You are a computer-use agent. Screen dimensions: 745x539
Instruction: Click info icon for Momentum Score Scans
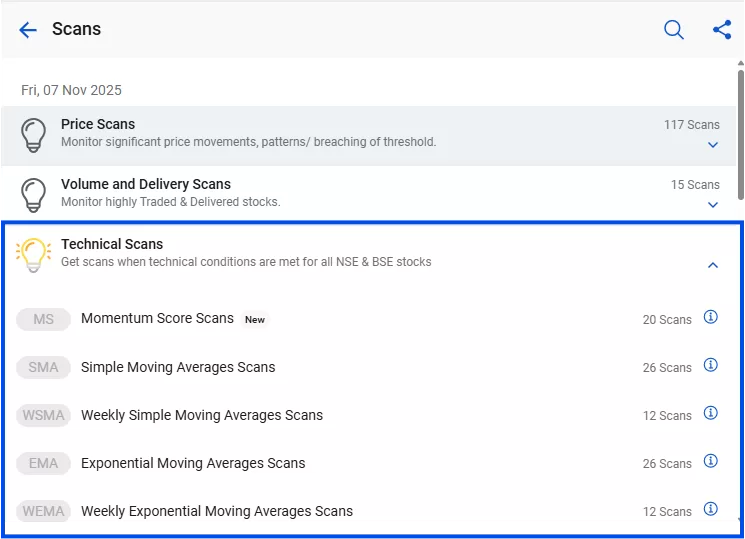pos(711,317)
